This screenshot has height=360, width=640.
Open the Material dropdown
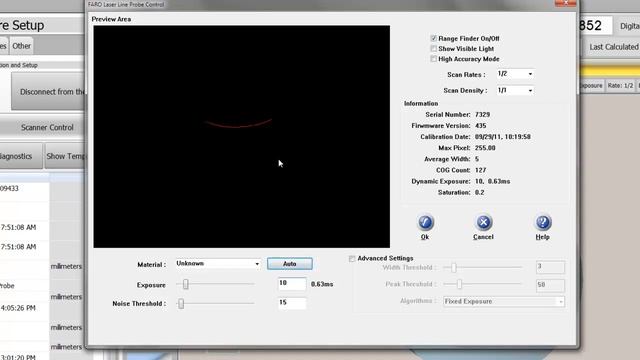(x=218, y=264)
